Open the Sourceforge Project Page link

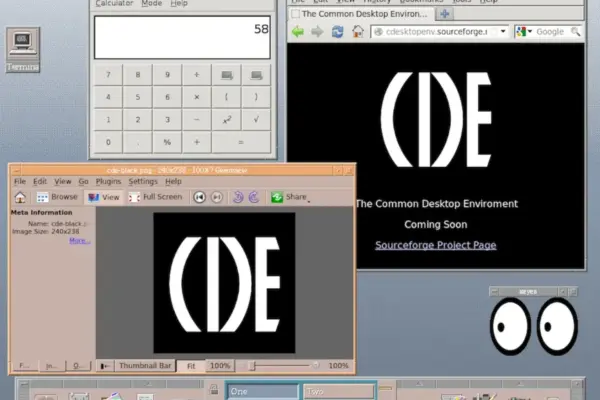tap(435, 245)
